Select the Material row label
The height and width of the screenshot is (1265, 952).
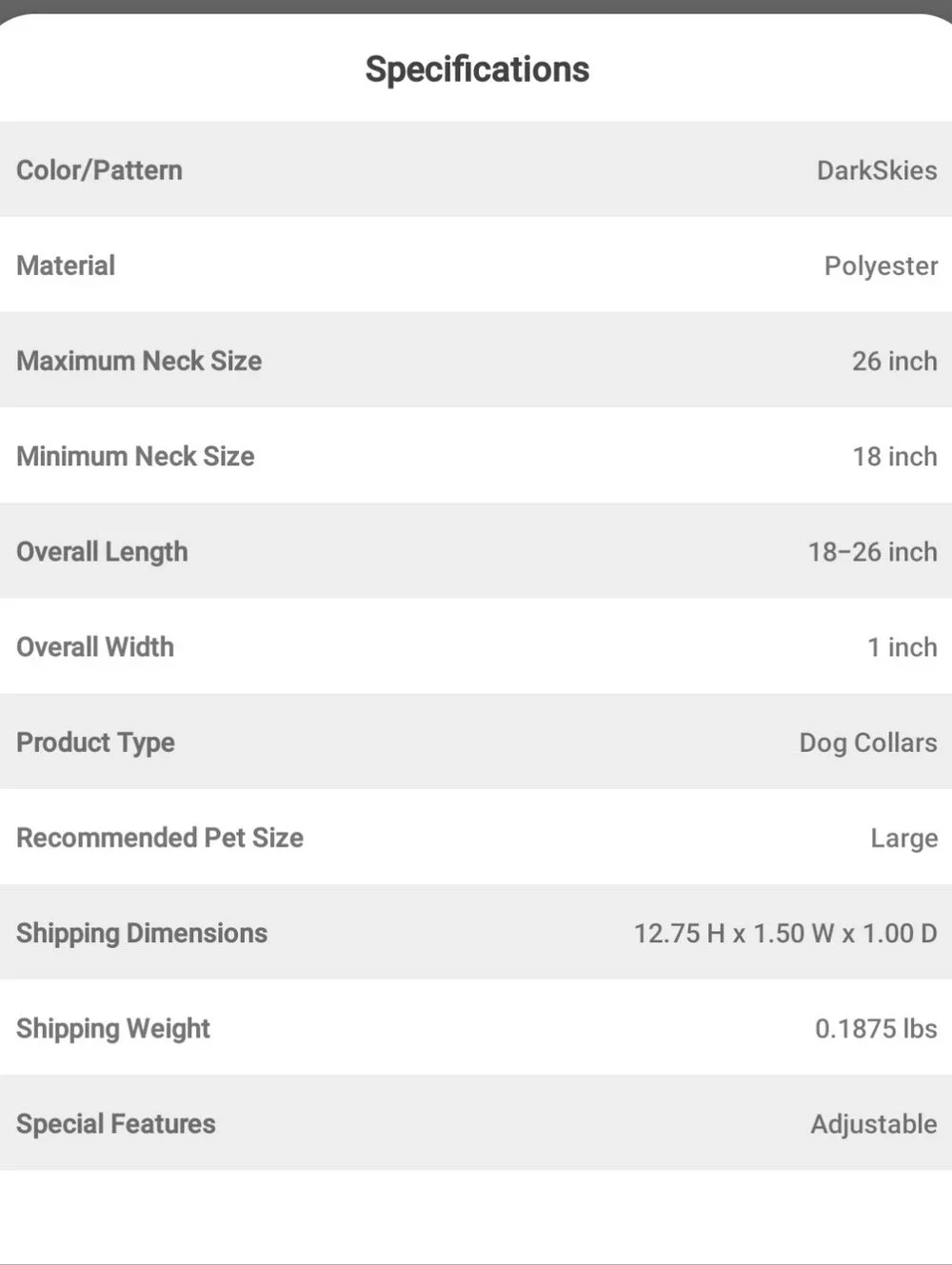(66, 266)
